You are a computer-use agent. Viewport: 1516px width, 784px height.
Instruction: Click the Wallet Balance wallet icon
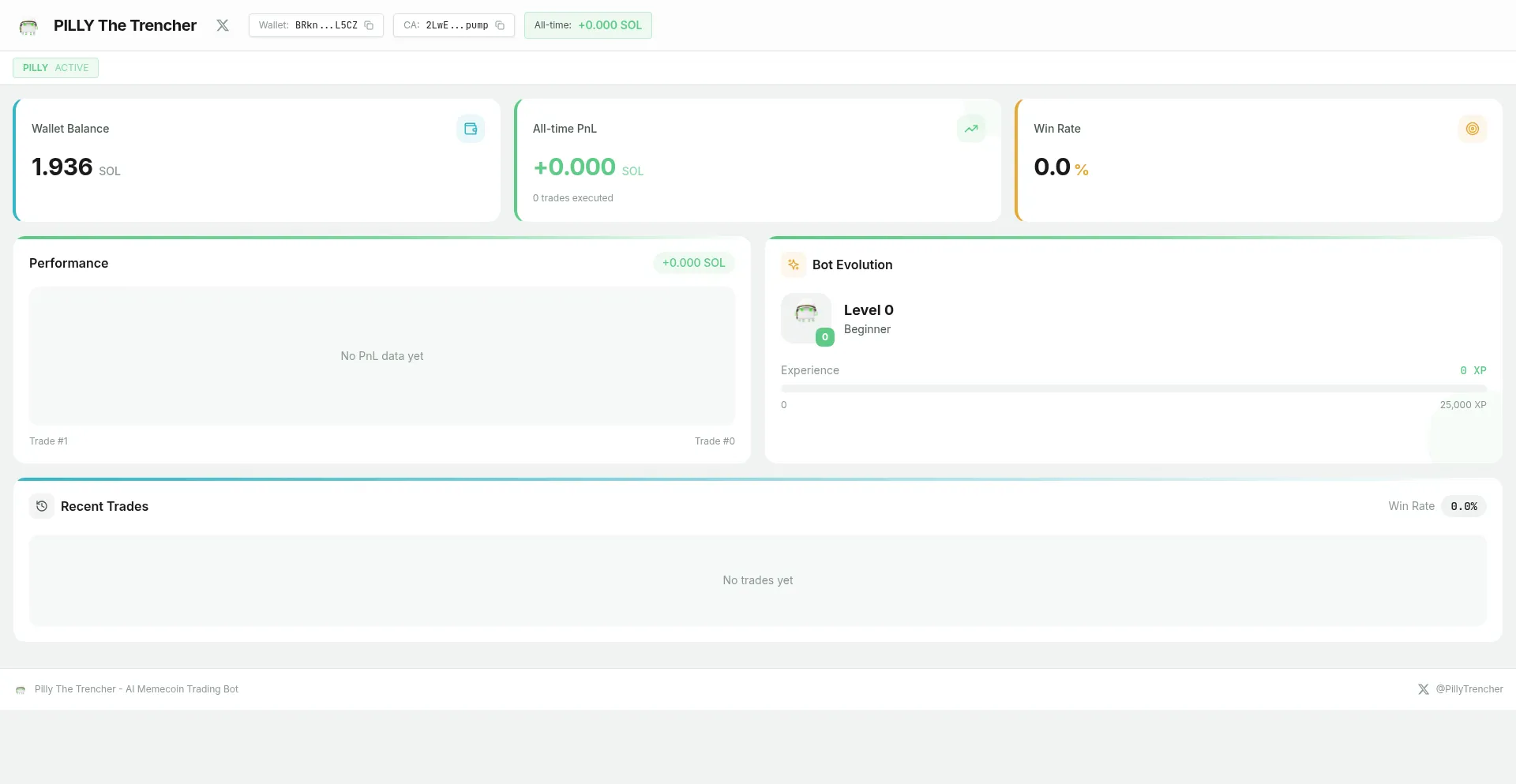coord(471,129)
